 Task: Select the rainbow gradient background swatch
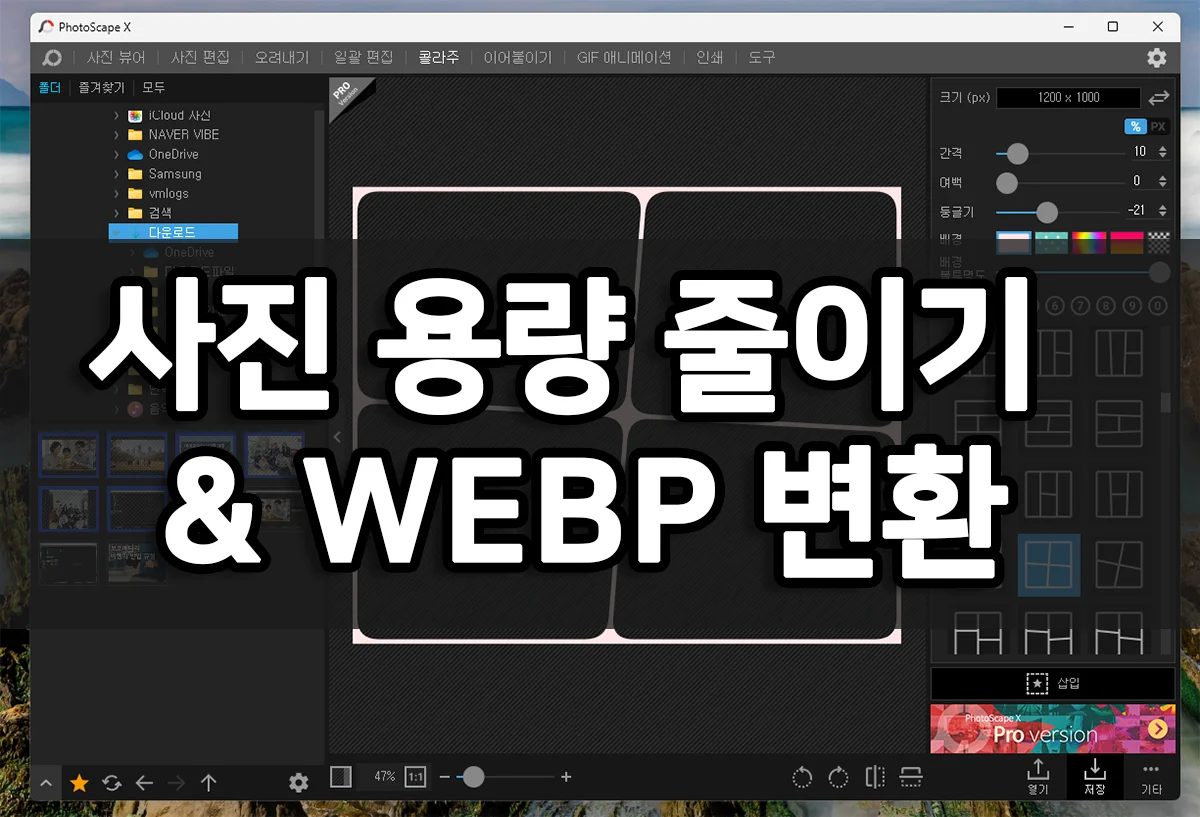pyautogui.click(x=1089, y=241)
